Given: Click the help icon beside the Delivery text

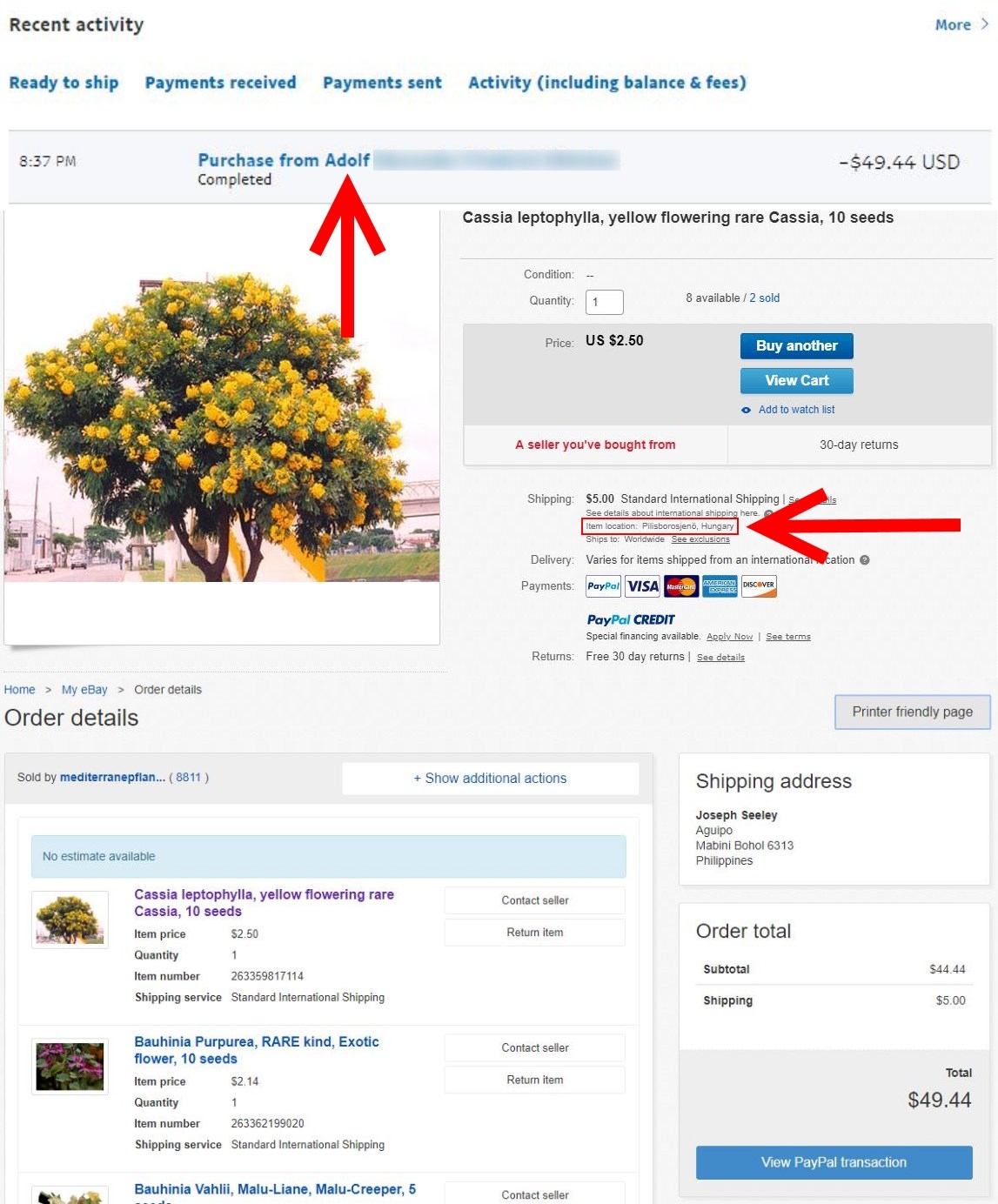Looking at the screenshot, I should tap(865, 560).
